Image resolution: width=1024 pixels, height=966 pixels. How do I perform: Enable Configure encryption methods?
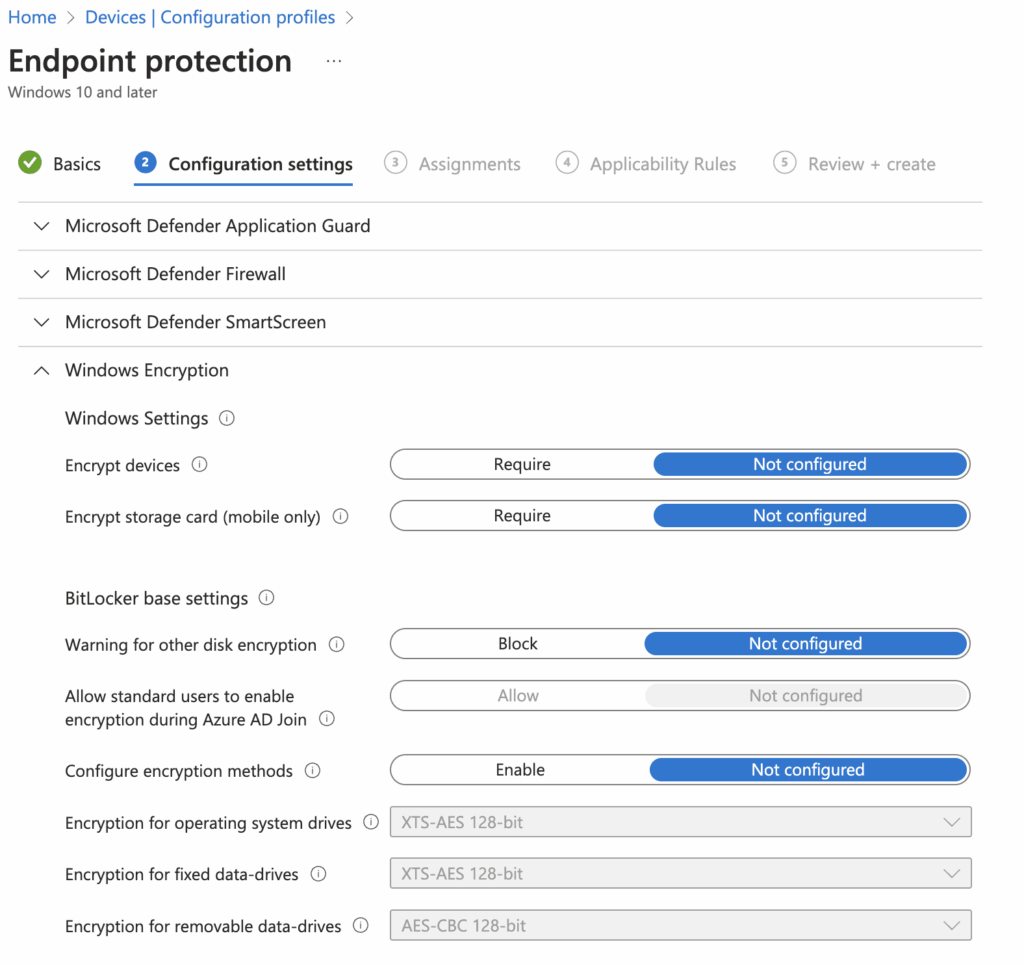[520, 769]
